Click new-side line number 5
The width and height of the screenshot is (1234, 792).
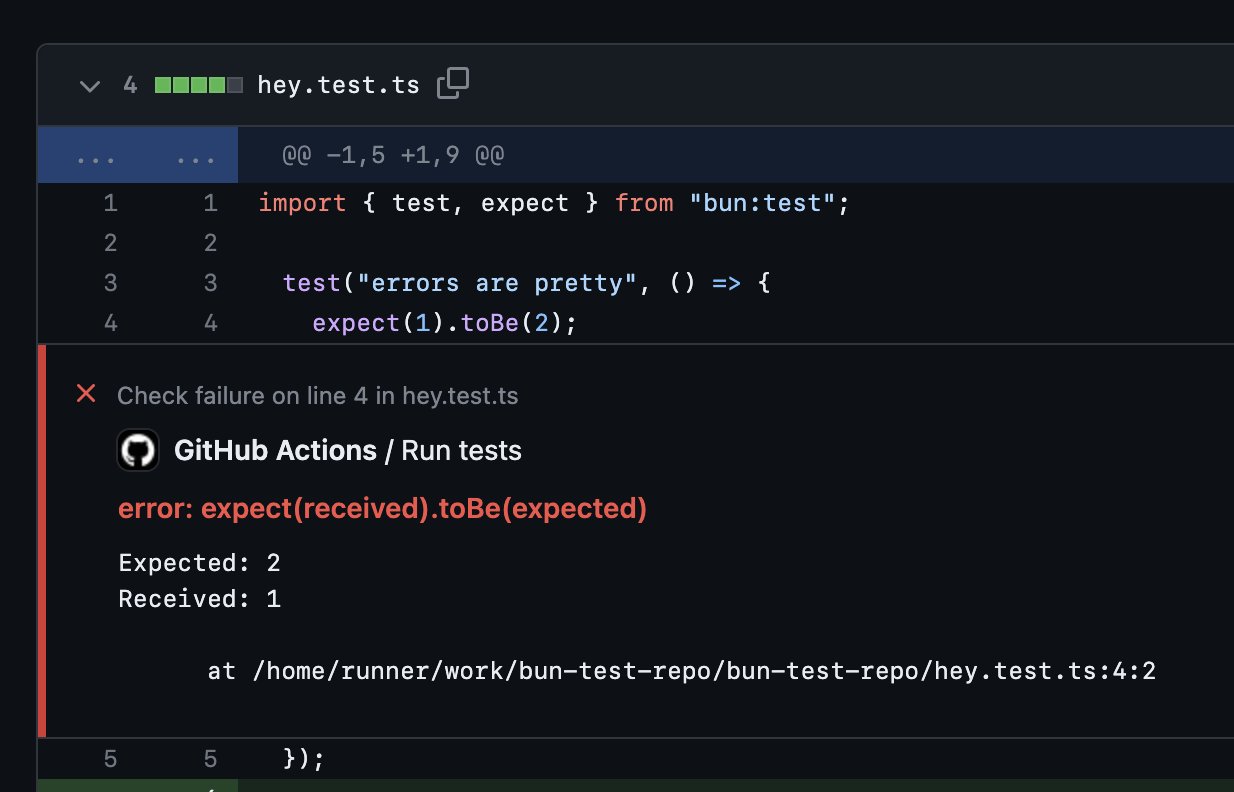(210, 759)
